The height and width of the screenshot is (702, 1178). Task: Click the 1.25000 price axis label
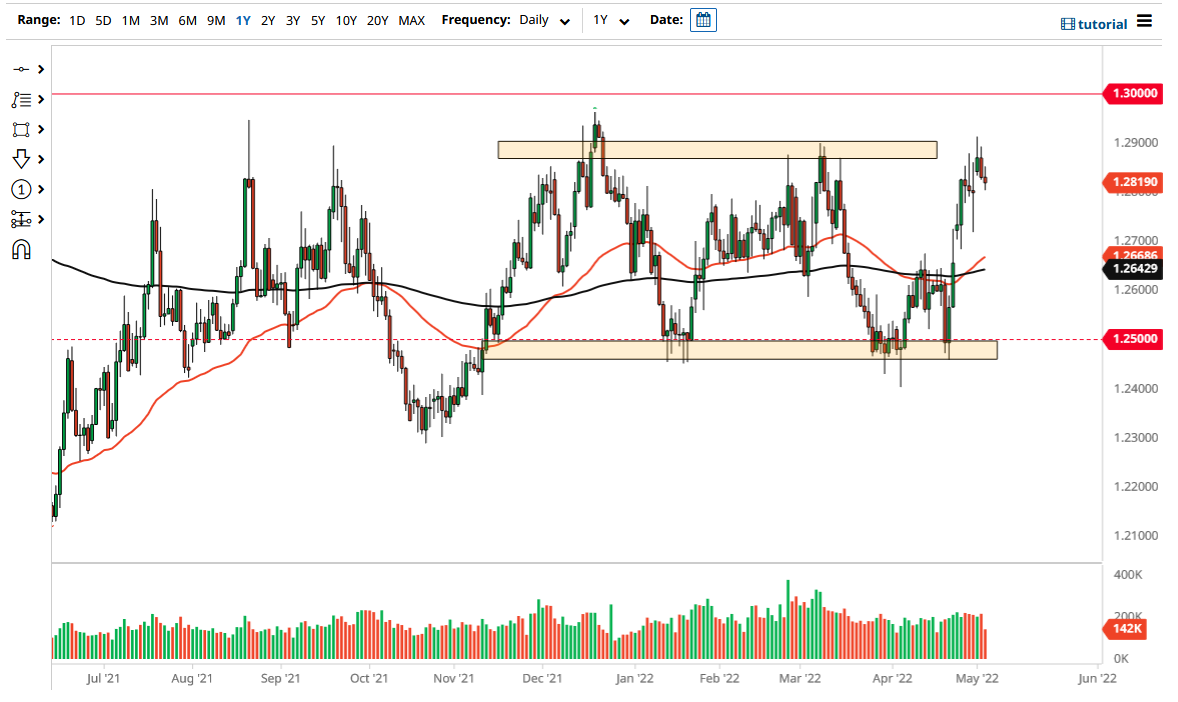1135,339
